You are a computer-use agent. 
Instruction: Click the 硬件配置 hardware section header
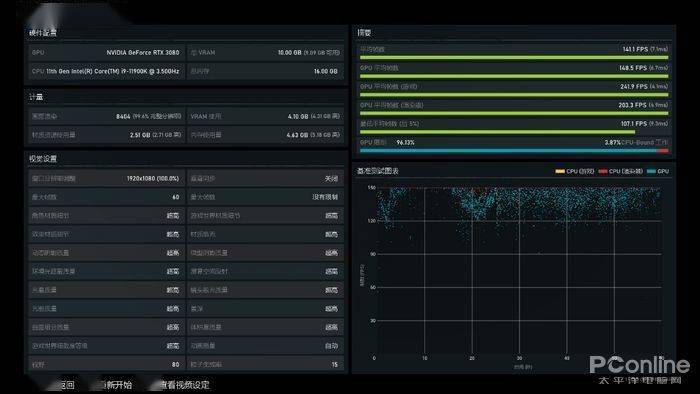(43, 33)
